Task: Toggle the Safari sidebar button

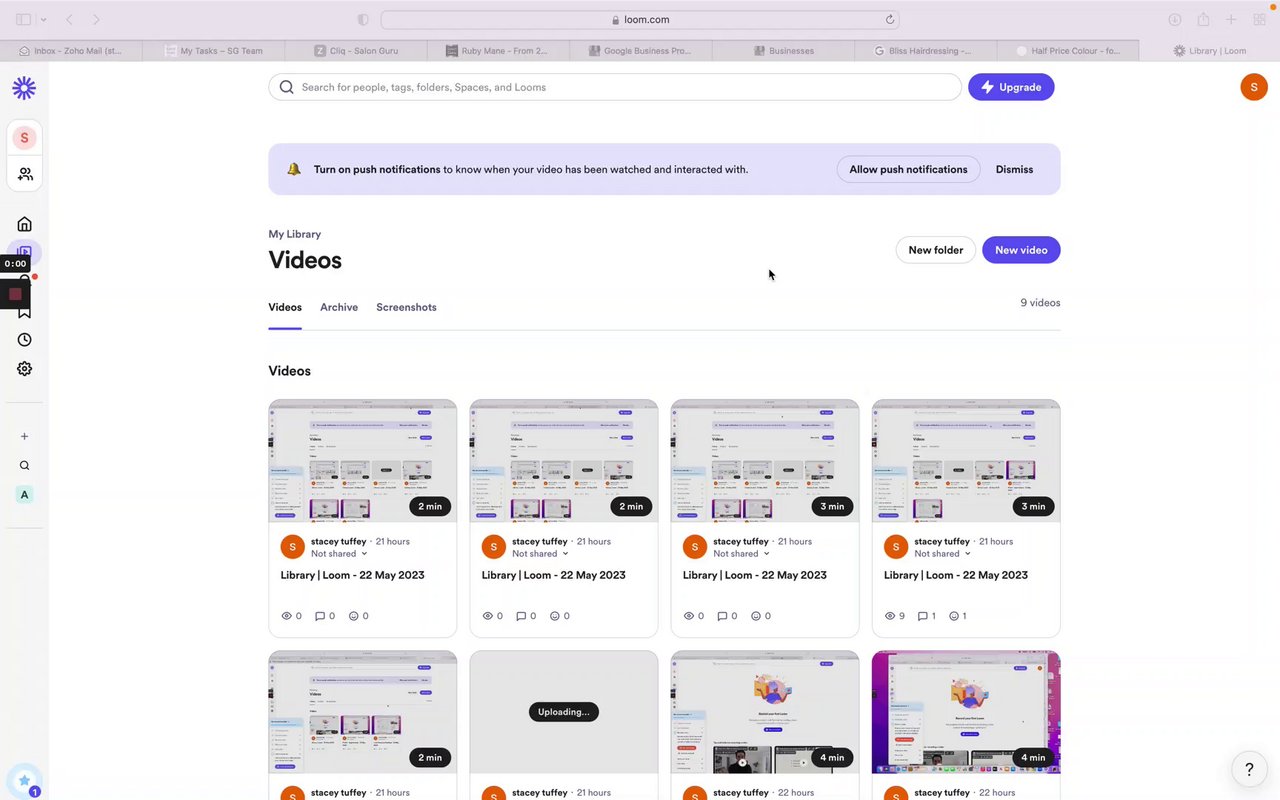Action: coord(24,19)
